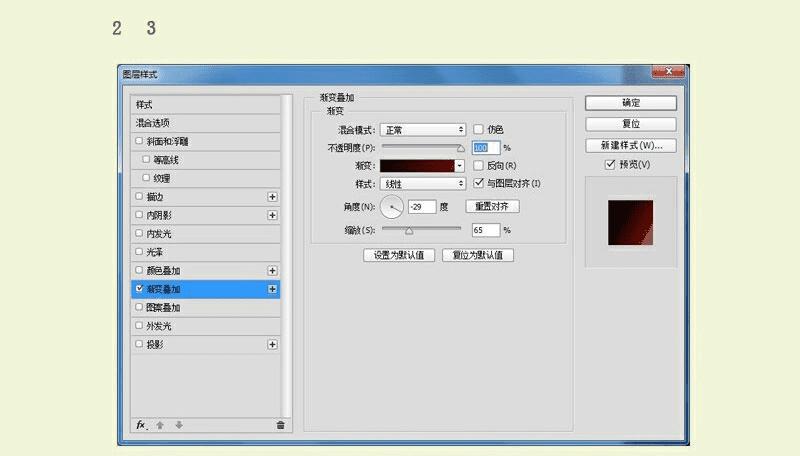Add another 颜色叠加 effect with plus icon
800x456 pixels.
click(x=272, y=270)
